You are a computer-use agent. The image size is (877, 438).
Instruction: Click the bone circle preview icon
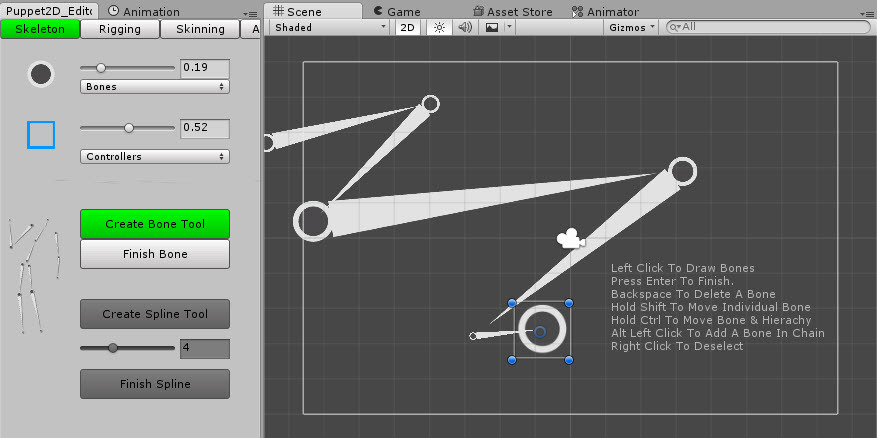coord(41,74)
